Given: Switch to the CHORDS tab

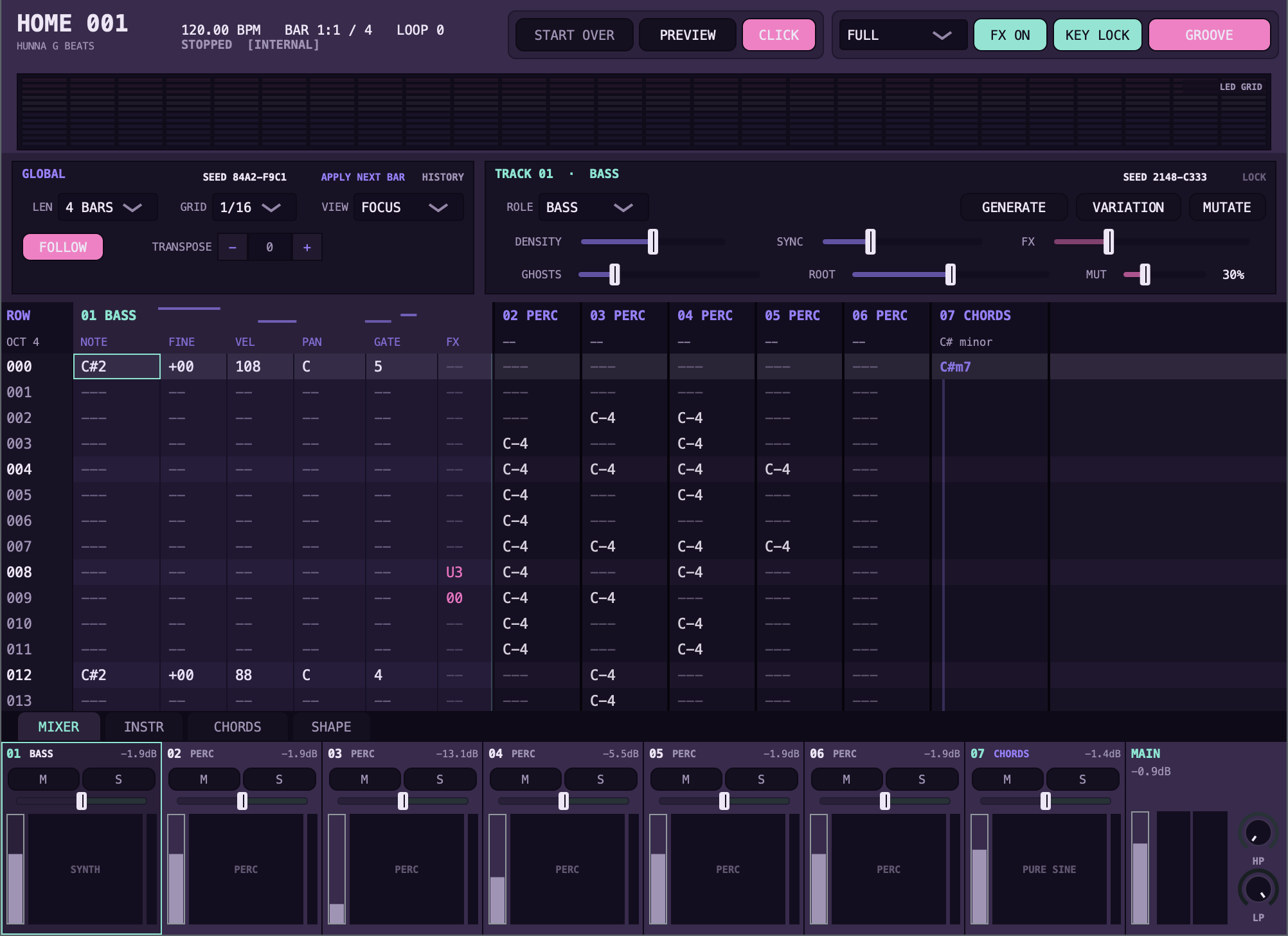Looking at the screenshot, I should [x=237, y=727].
